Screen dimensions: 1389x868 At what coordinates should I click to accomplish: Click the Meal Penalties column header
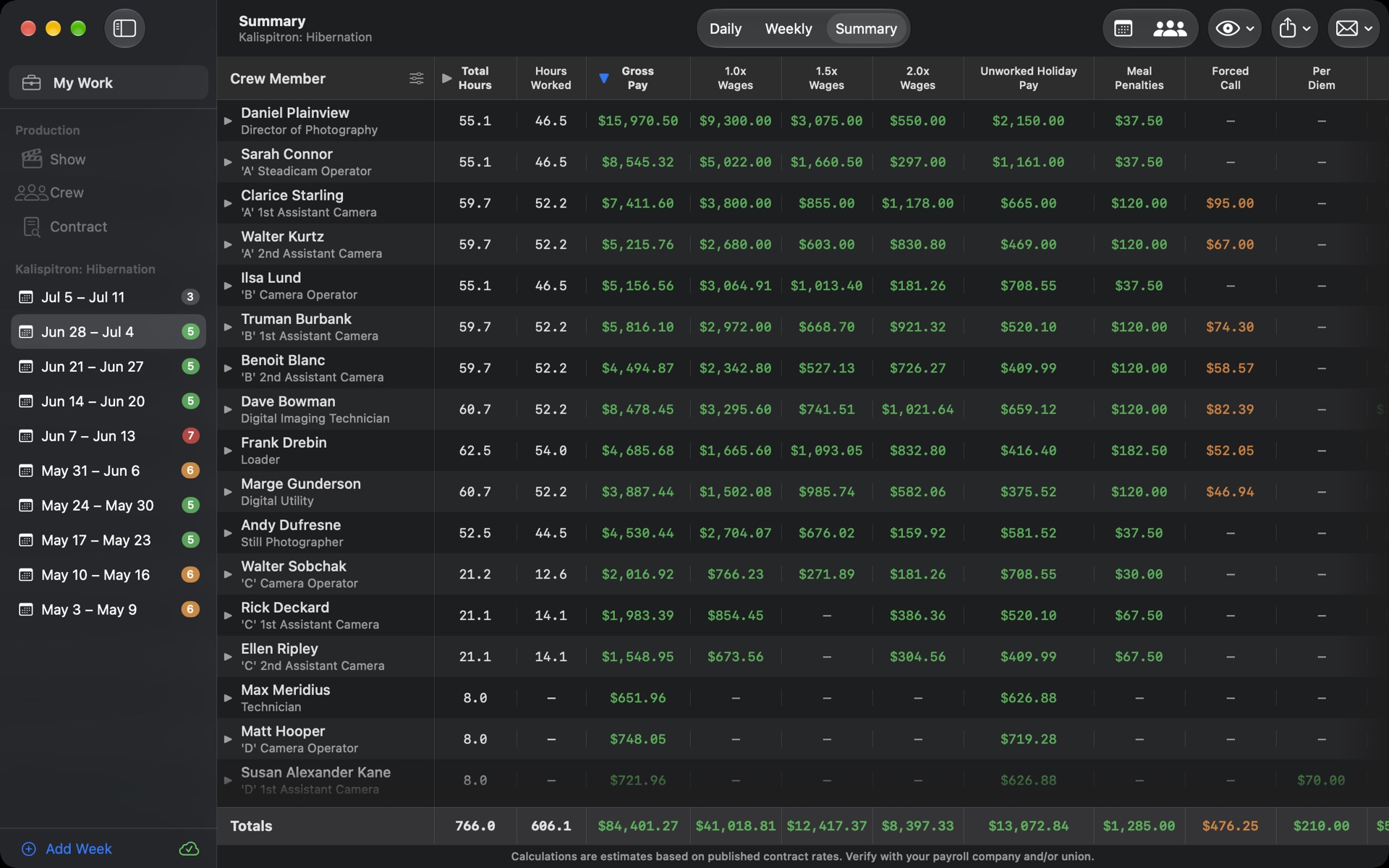coord(1139,78)
